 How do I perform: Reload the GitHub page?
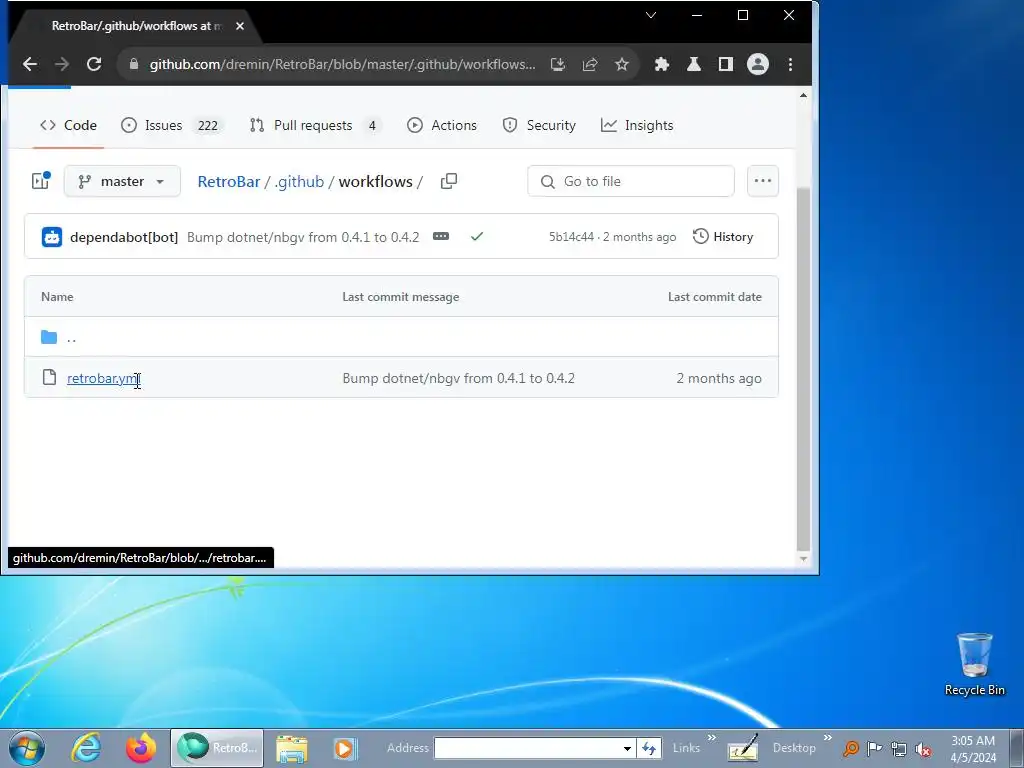point(94,64)
